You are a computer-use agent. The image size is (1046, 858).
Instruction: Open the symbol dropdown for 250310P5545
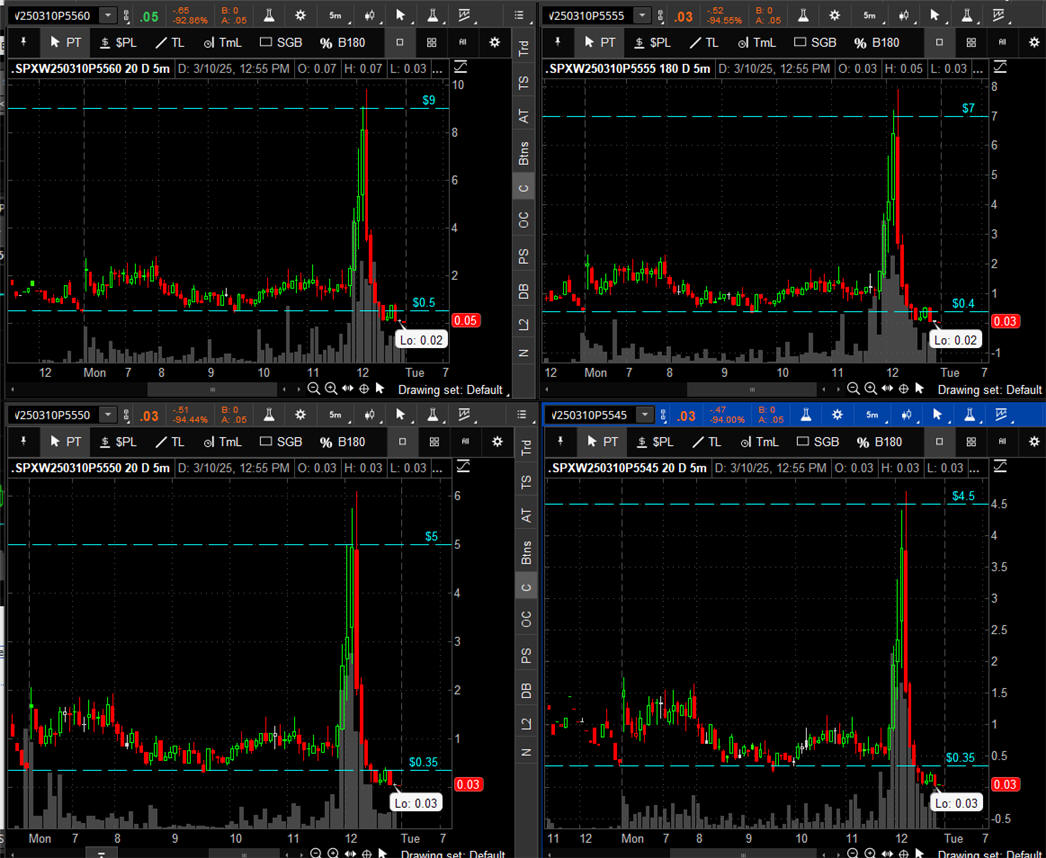click(x=644, y=415)
